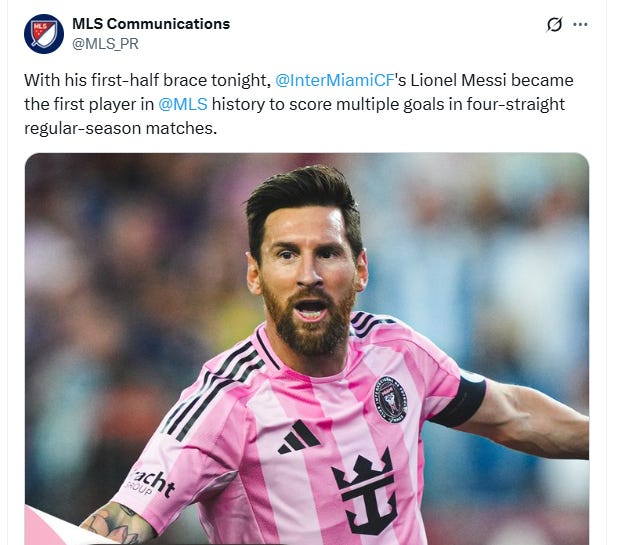The width and height of the screenshot is (628, 545).
Task: Click the MLS Communications display name
Action: (151, 24)
